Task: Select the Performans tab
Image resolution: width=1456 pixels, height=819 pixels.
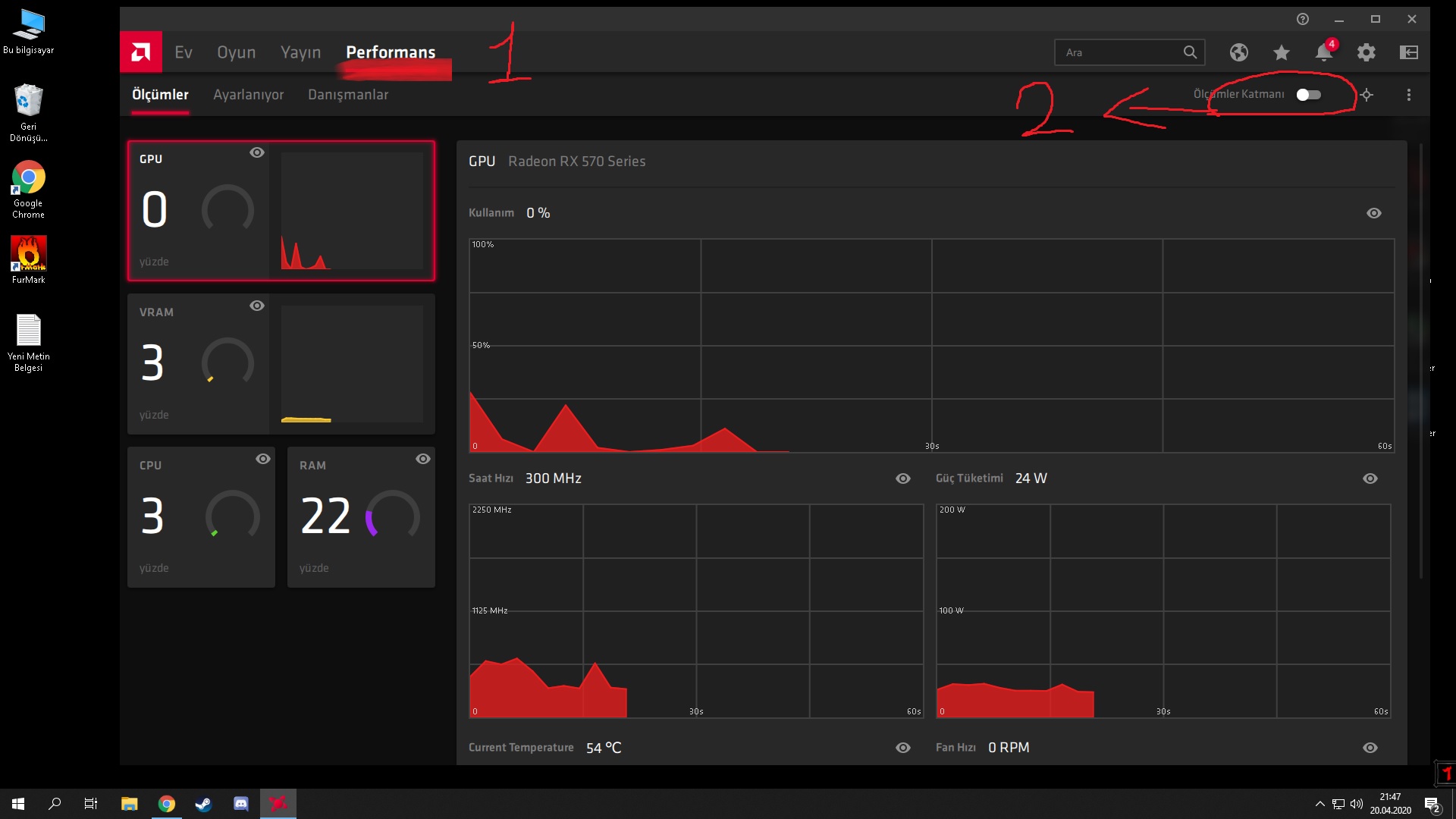Action: tap(391, 52)
